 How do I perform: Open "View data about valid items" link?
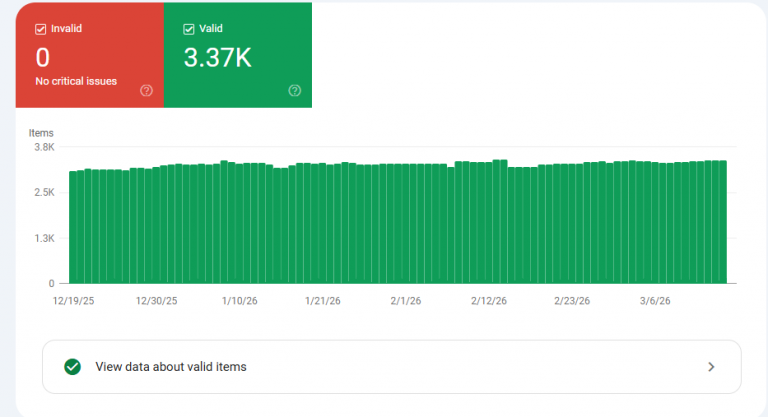170,367
